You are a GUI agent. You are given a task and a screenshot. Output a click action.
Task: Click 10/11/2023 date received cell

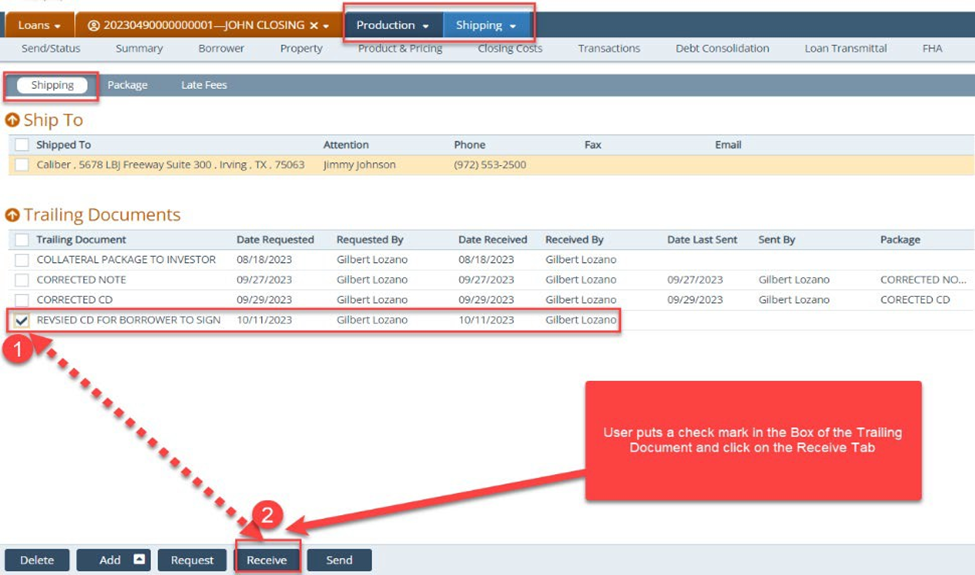486,320
